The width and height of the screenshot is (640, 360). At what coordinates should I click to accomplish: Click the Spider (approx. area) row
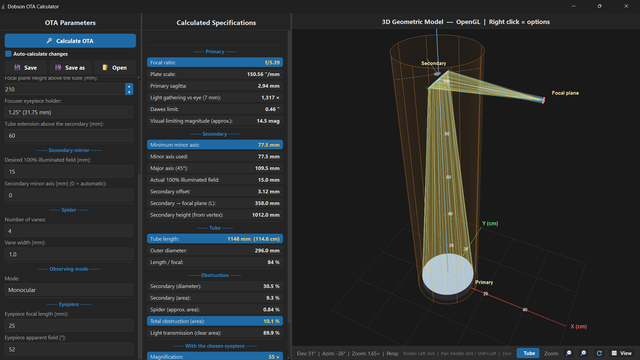coord(215,309)
